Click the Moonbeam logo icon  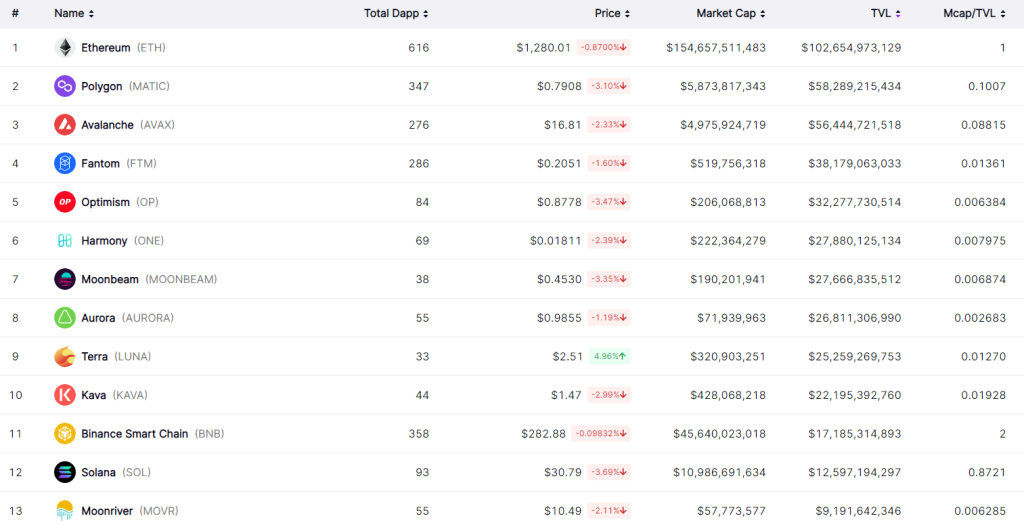point(65,279)
